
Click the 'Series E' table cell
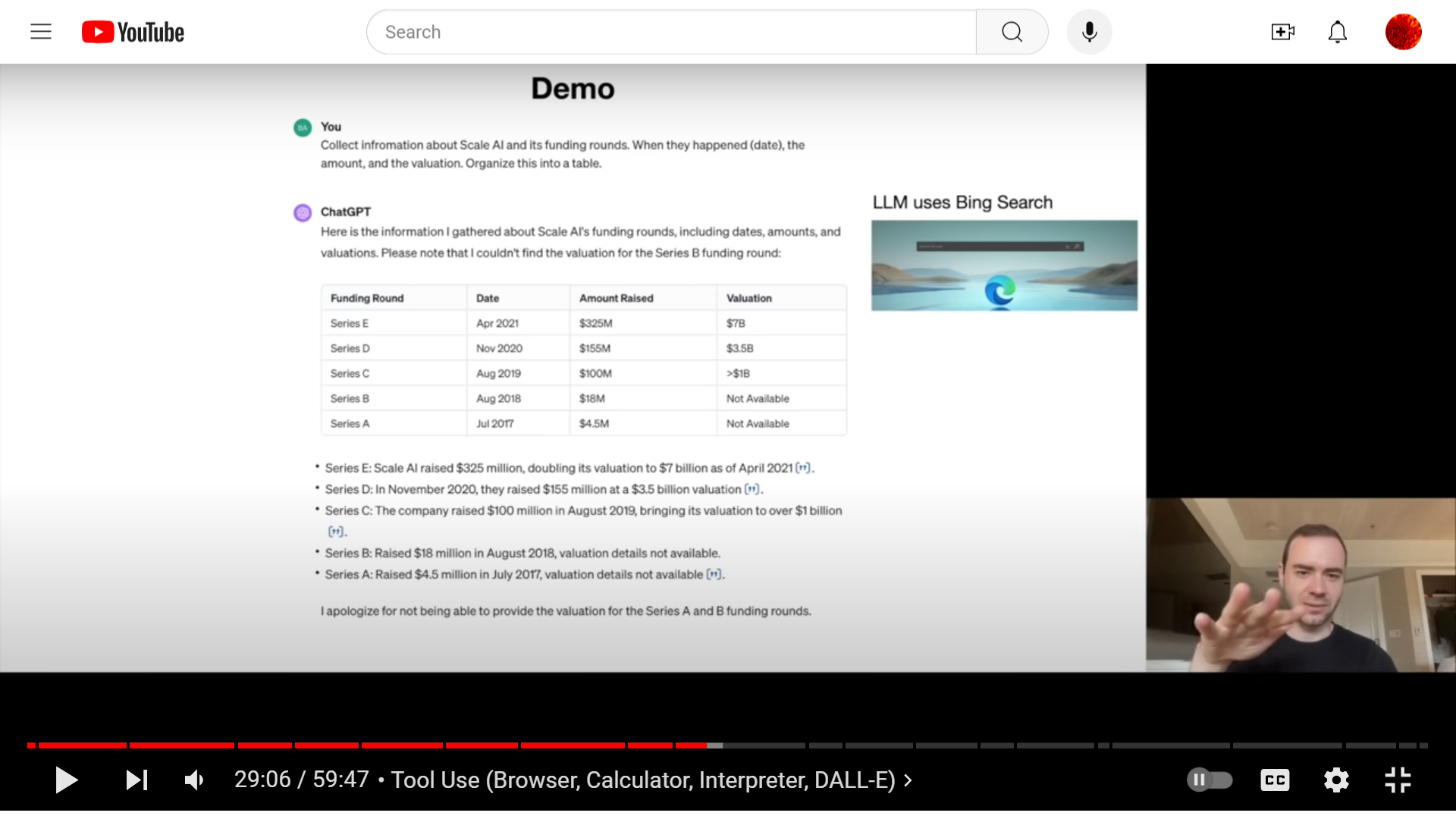click(x=349, y=323)
